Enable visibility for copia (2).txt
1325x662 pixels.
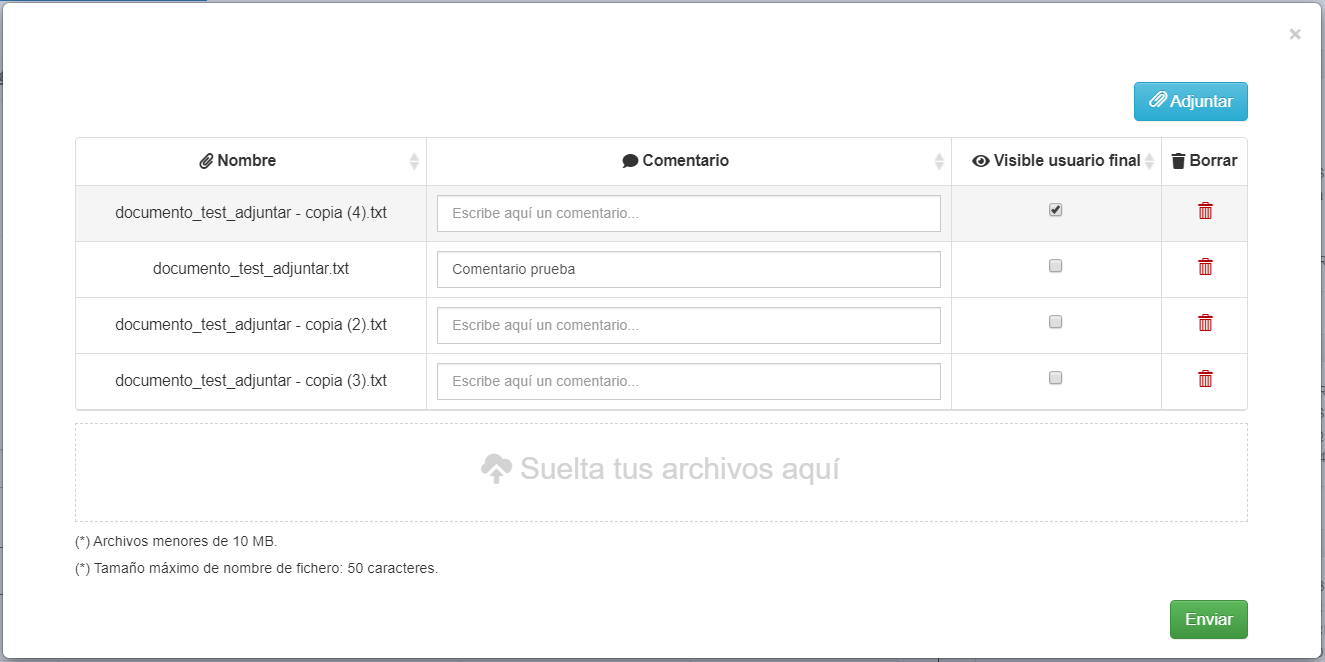[1055, 322]
